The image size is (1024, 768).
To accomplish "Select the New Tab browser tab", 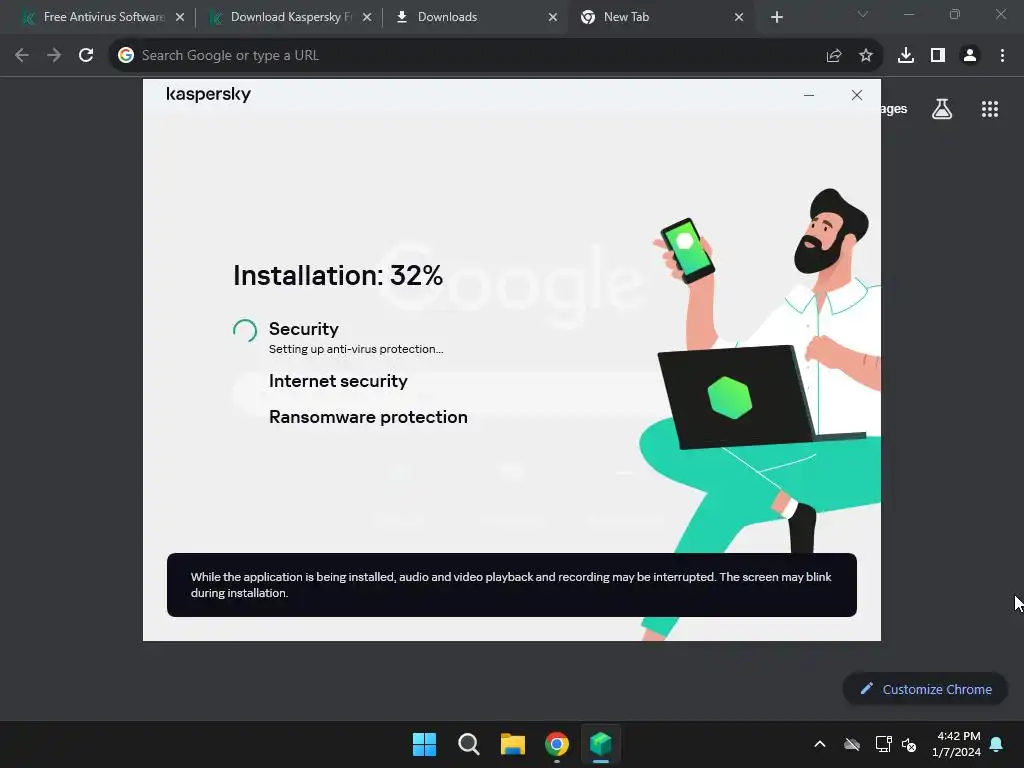I will [660, 17].
